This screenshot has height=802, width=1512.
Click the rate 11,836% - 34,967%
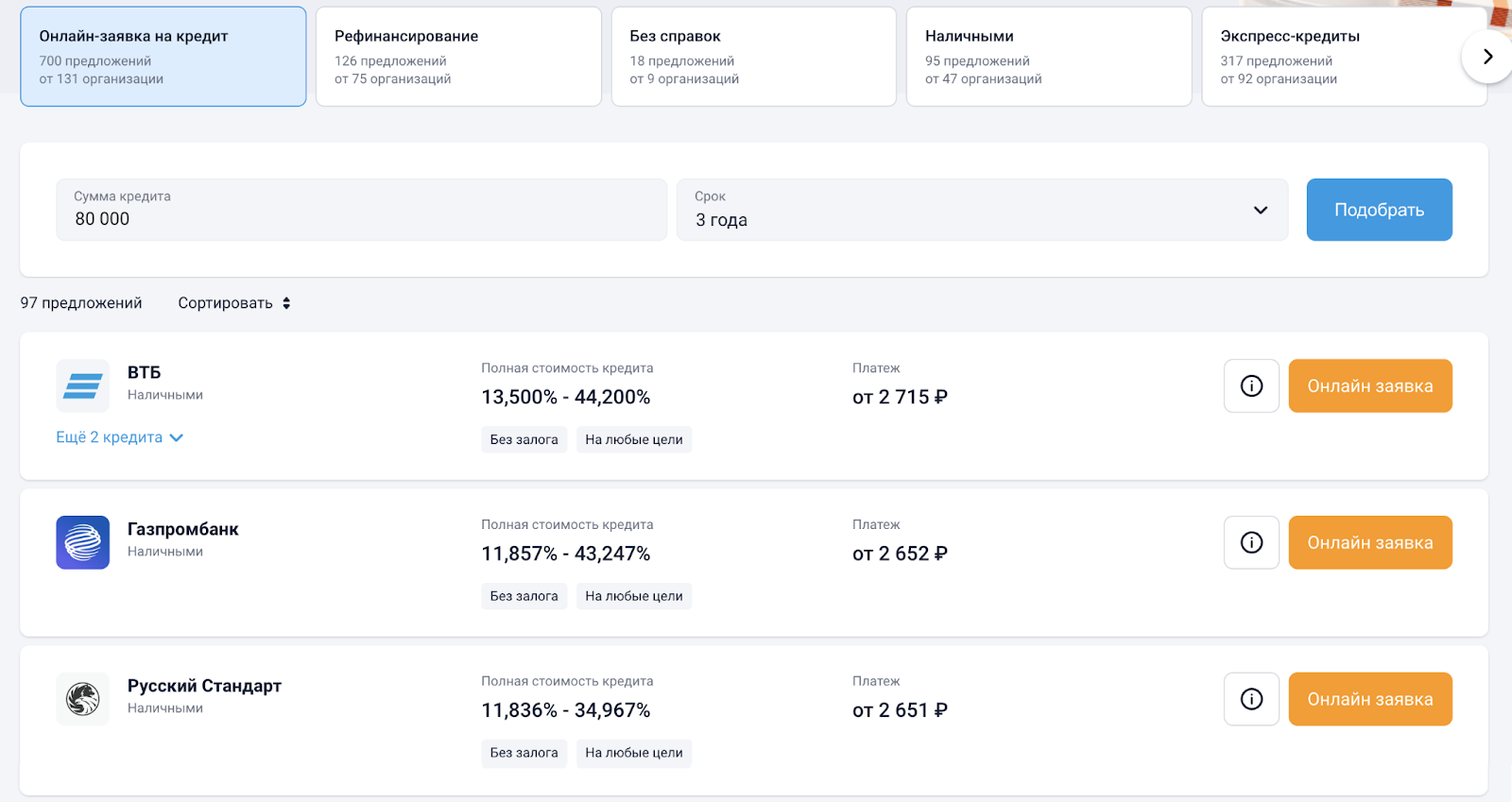click(566, 710)
